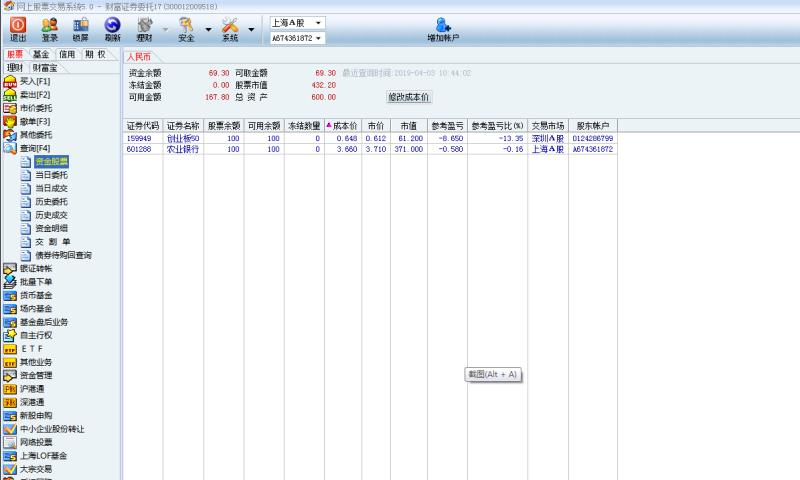The width and height of the screenshot is (800, 480).
Task: Sort by the 证券代码 column header
Action: (143, 125)
